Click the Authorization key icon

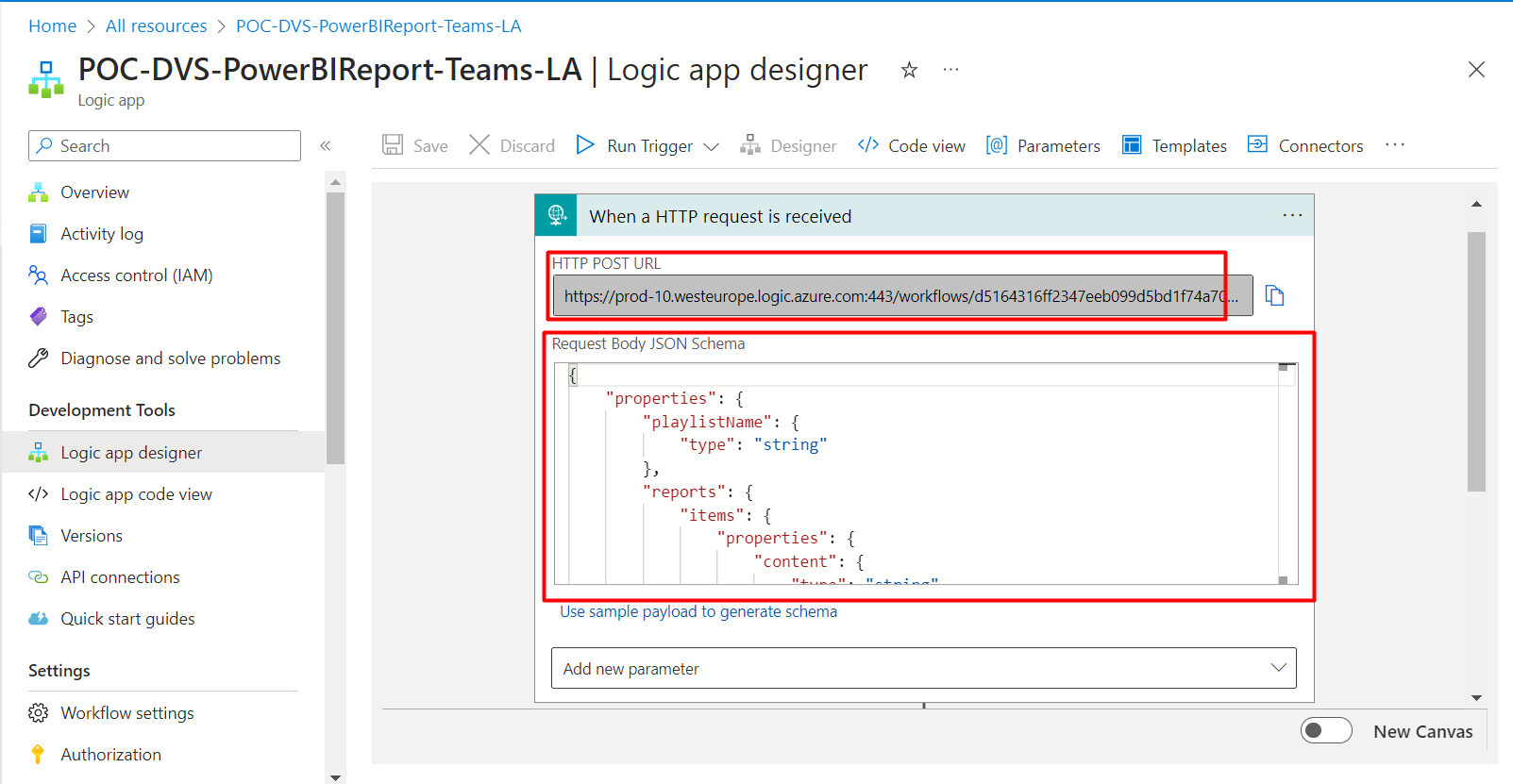pyautogui.click(x=38, y=754)
